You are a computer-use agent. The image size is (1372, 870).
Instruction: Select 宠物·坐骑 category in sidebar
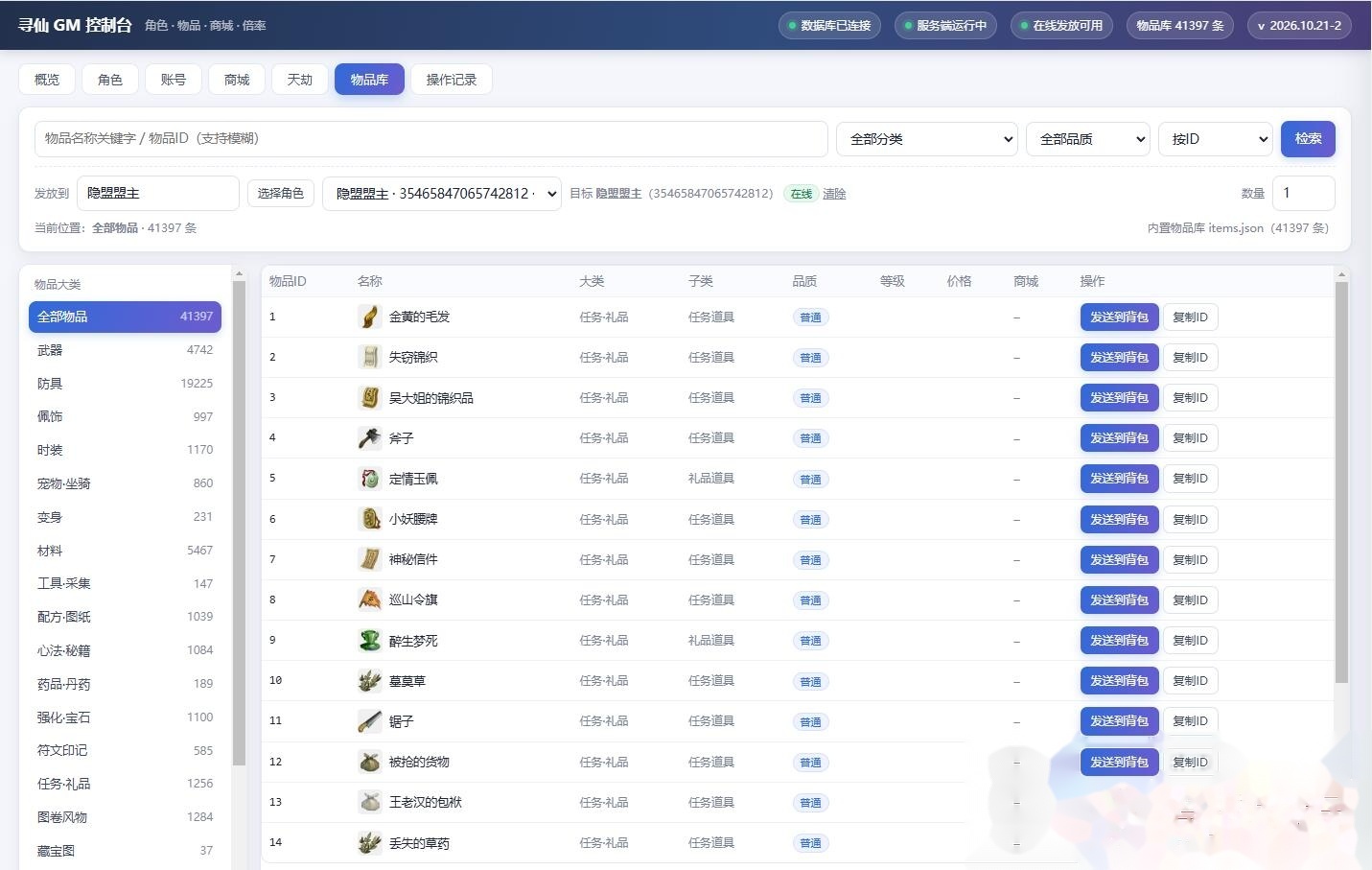click(125, 483)
